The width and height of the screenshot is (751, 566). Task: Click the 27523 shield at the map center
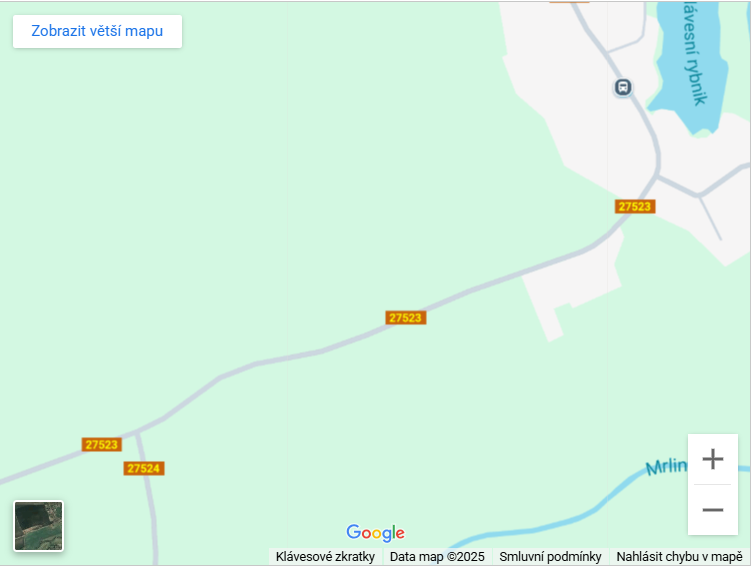pos(406,317)
